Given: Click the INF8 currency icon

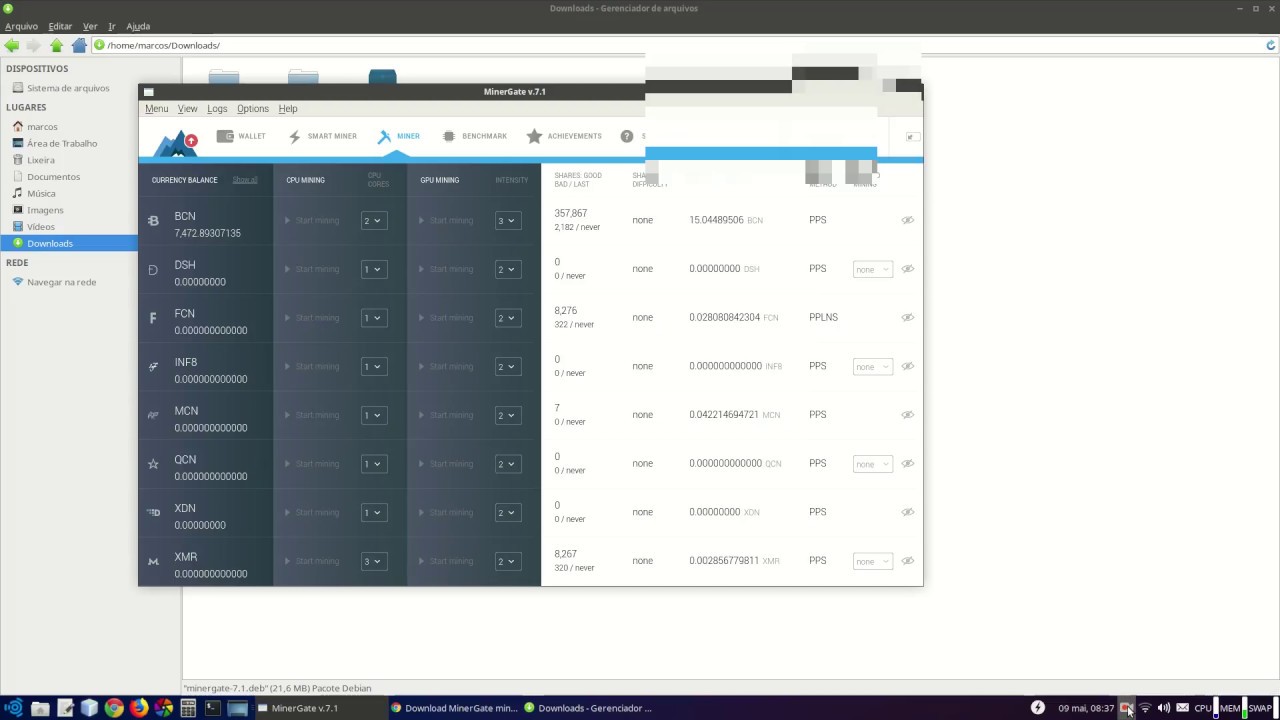Looking at the screenshot, I should click(x=153, y=367).
